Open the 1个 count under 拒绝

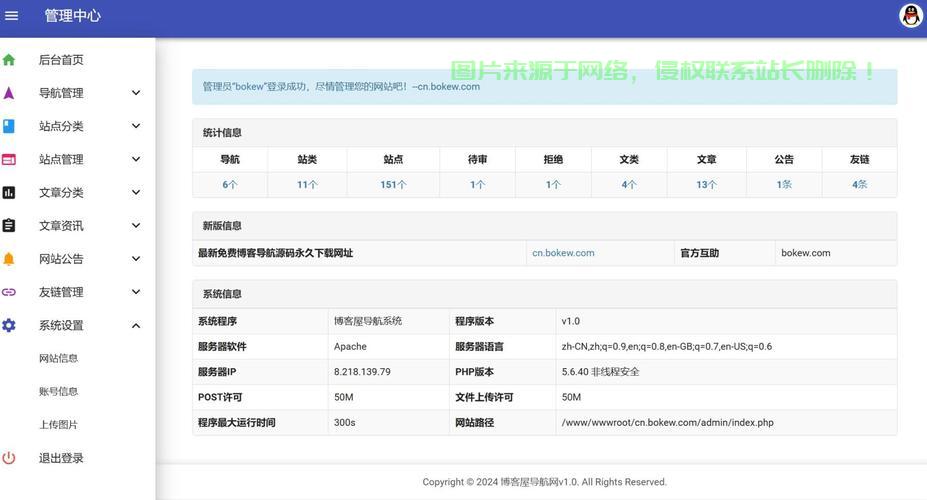(x=553, y=184)
